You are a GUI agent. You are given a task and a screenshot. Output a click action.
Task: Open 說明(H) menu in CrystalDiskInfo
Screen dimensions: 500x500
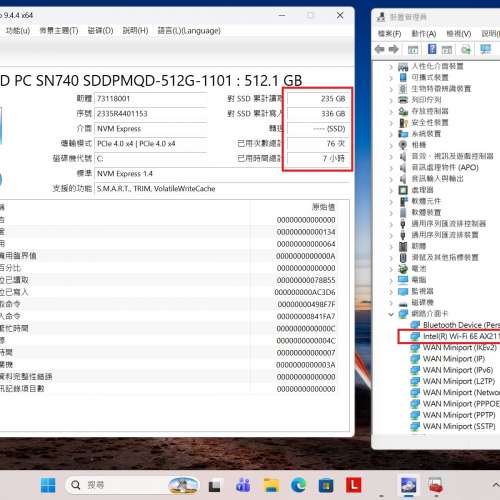(x=135, y=31)
